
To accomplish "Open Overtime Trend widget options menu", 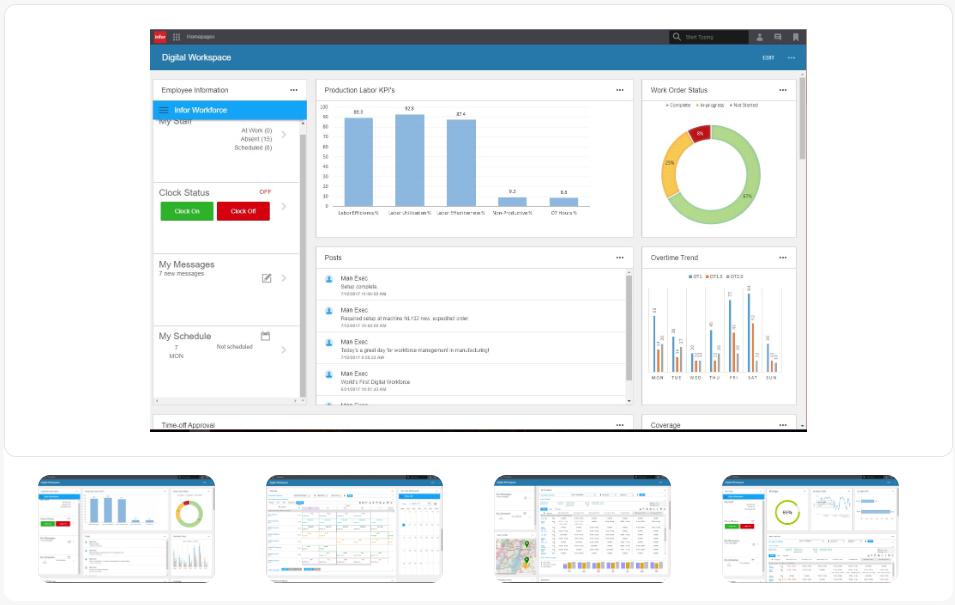I will click(783, 258).
